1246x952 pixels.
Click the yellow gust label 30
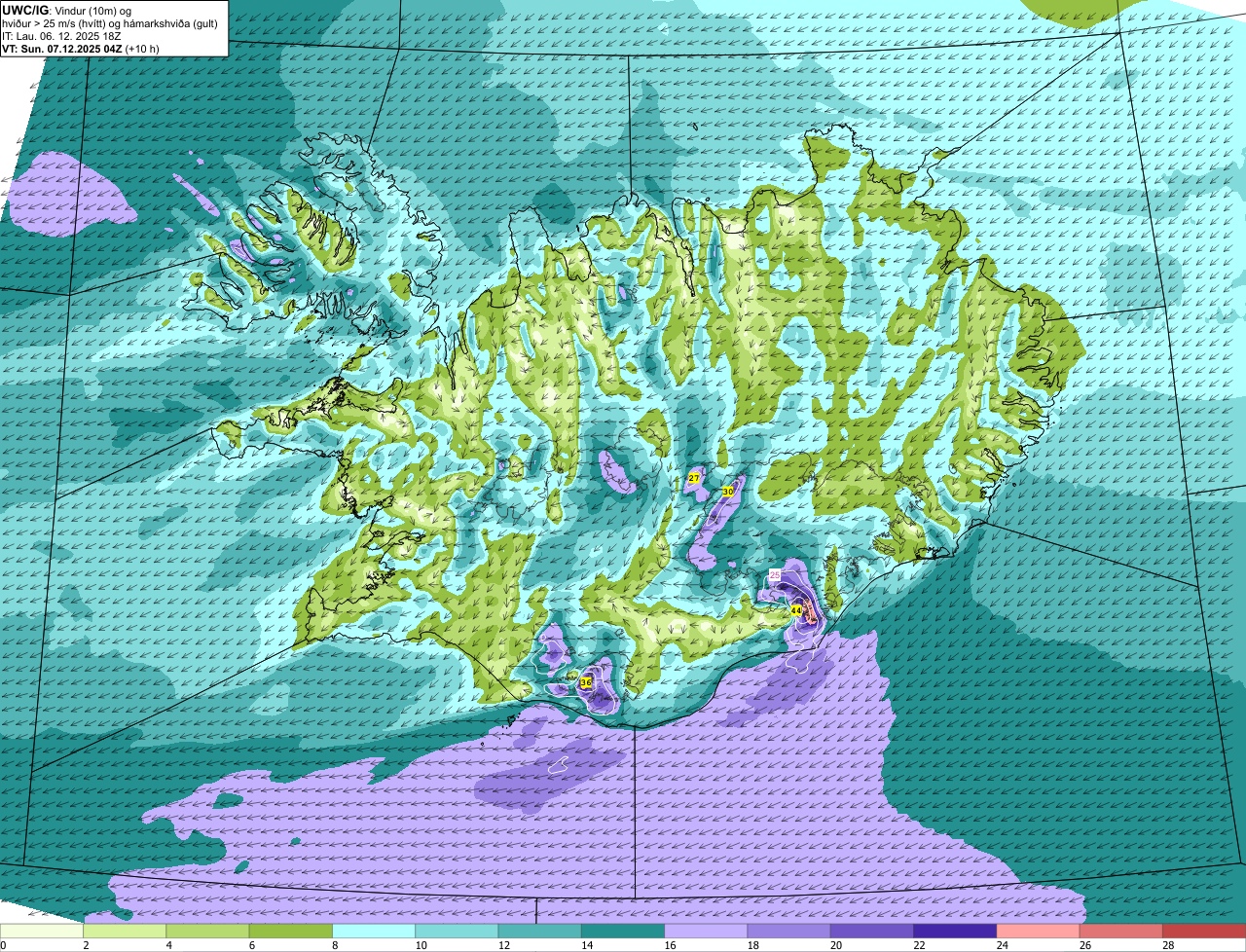727,492
